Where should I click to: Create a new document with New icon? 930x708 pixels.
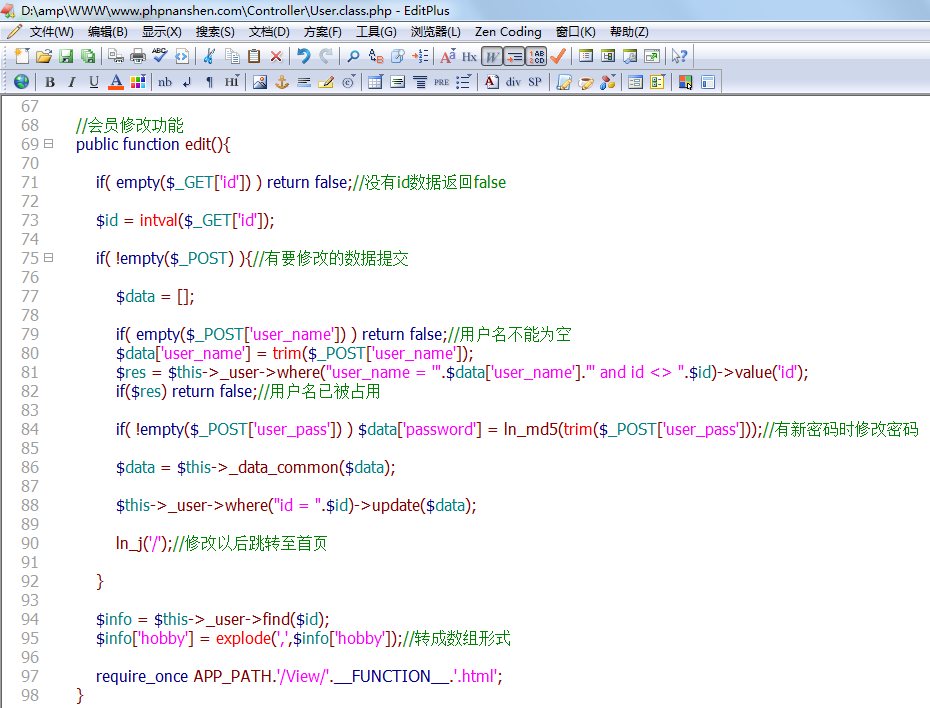[x=22, y=56]
